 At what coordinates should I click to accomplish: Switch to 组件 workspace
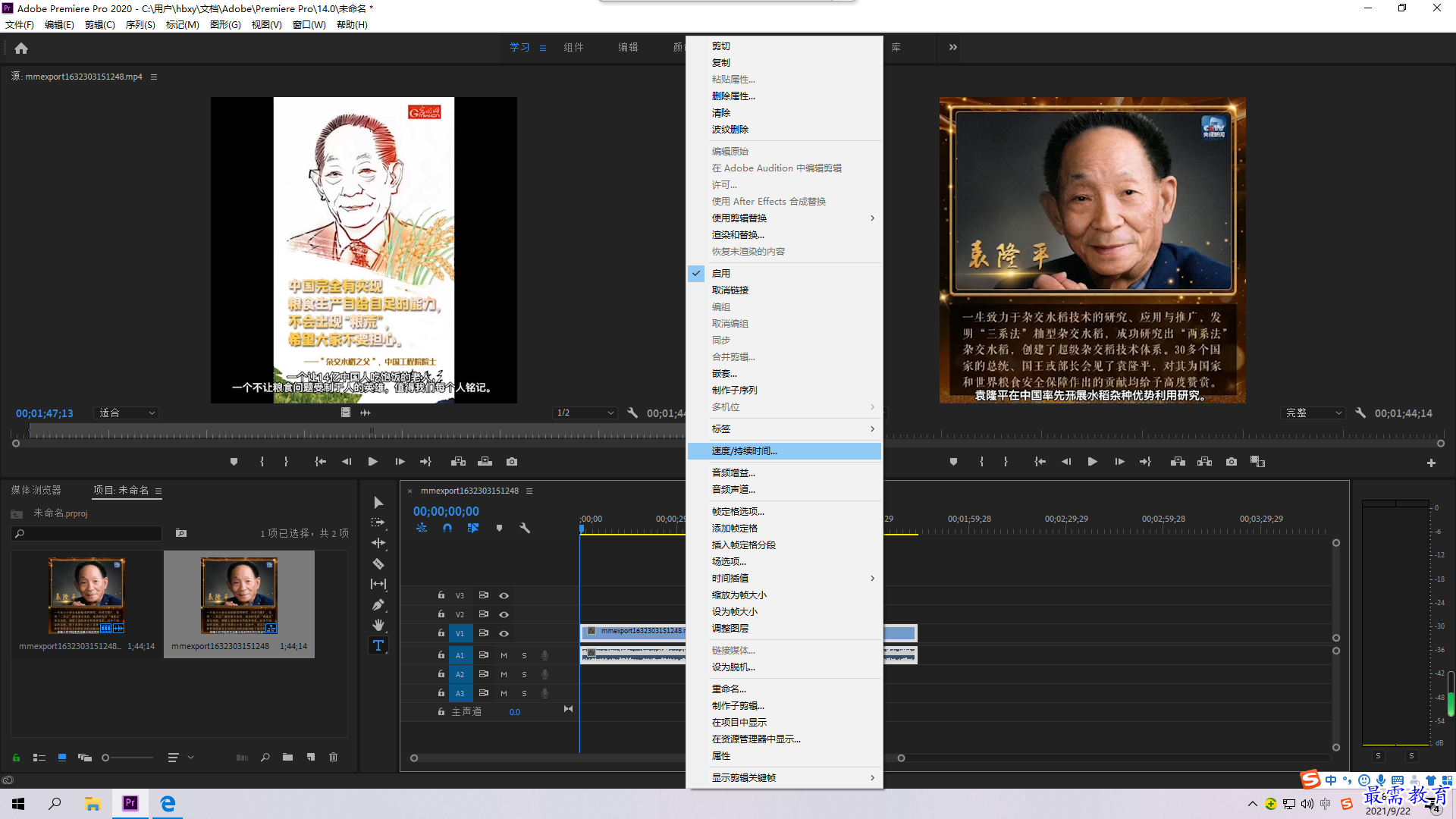pyautogui.click(x=573, y=47)
